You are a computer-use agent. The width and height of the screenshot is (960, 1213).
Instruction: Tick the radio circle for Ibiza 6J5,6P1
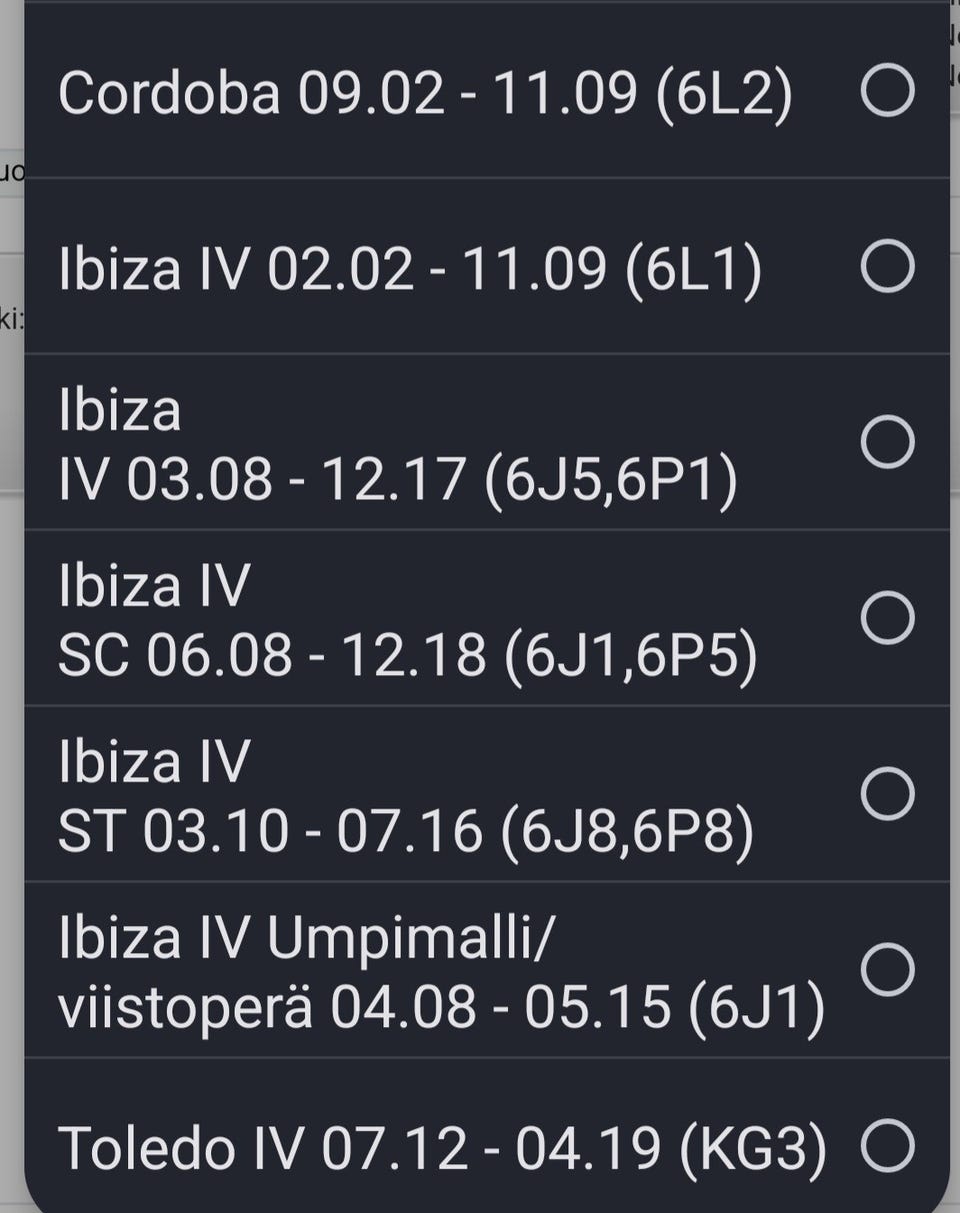[887, 442]
